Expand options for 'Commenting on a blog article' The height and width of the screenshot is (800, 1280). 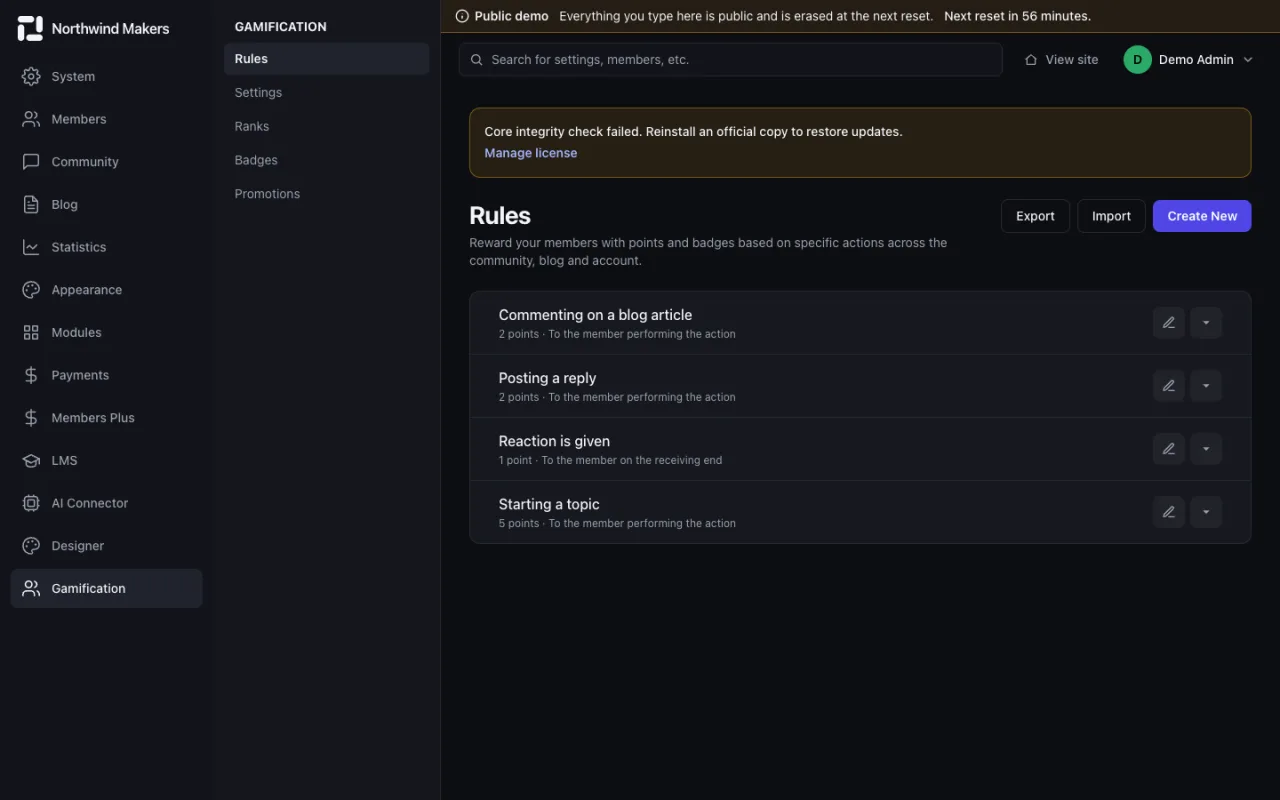pyautogui.click(x=1206, y=323)
